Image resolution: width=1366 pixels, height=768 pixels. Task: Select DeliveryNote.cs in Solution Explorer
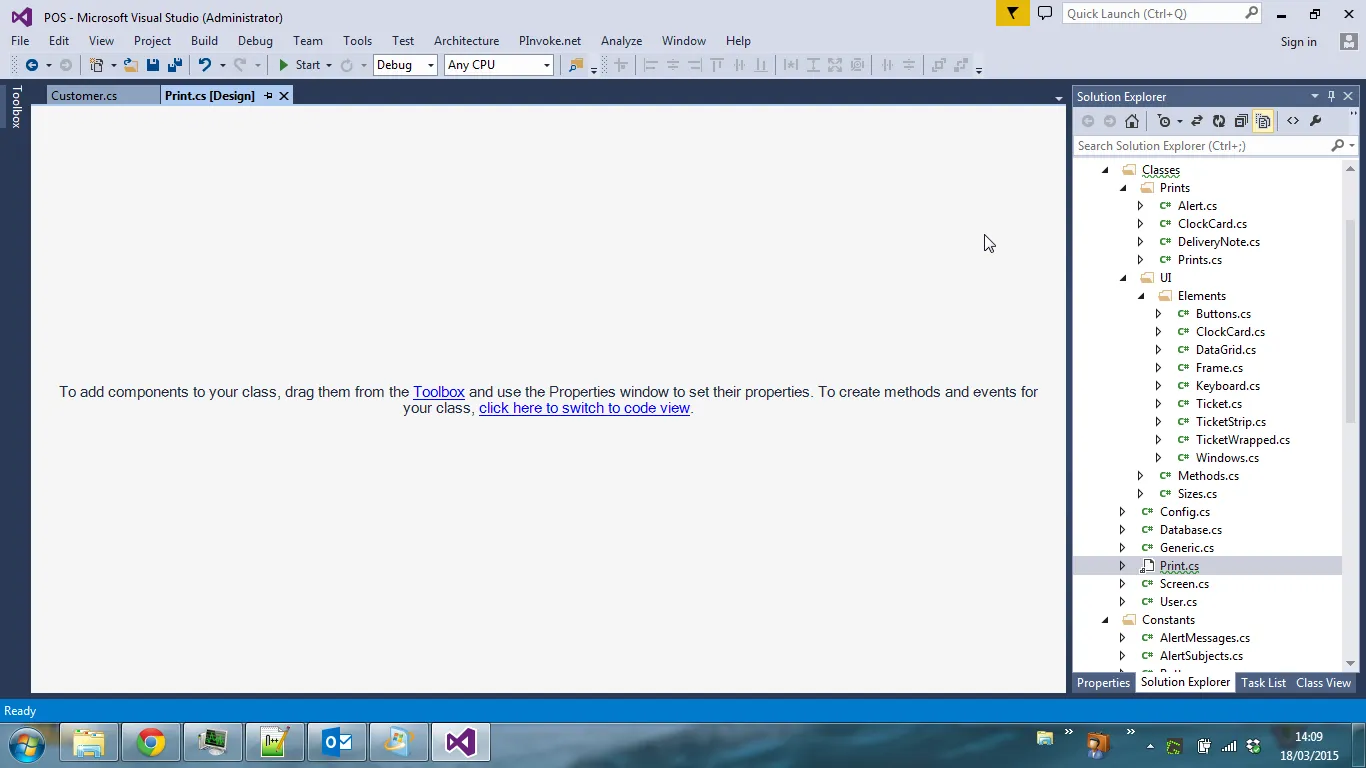point(1218,242)
